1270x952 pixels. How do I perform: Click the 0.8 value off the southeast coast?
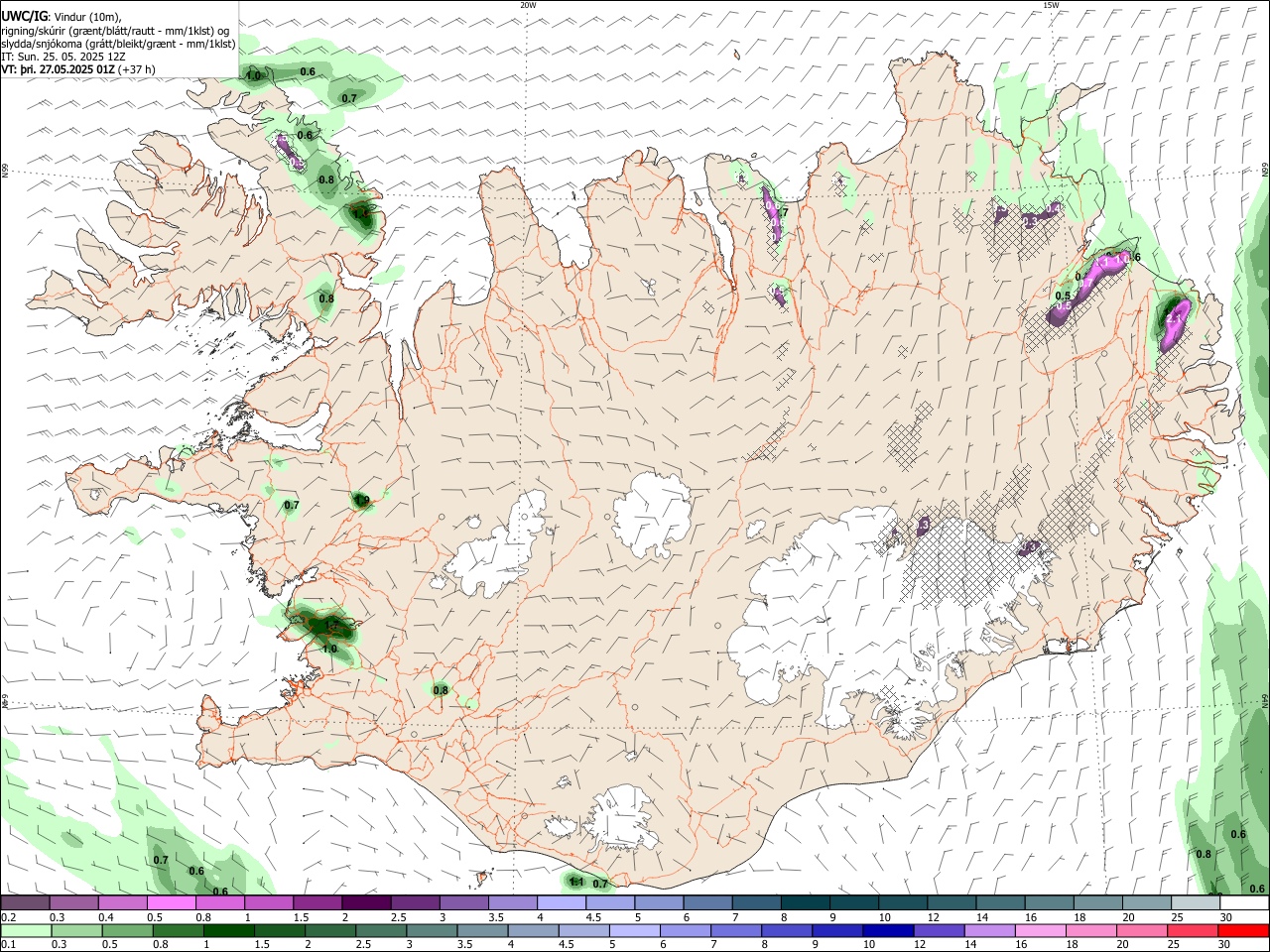pos(1204,854)
